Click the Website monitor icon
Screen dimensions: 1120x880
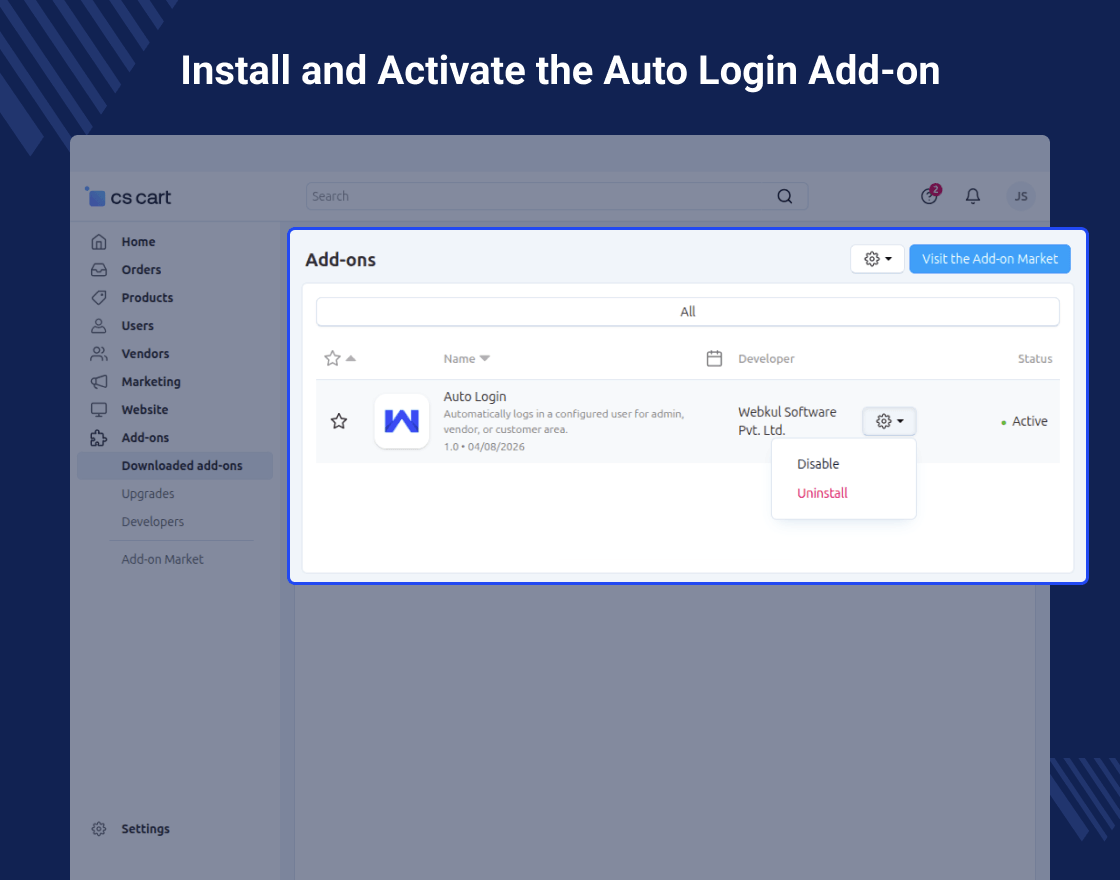(x=99, y=409)
